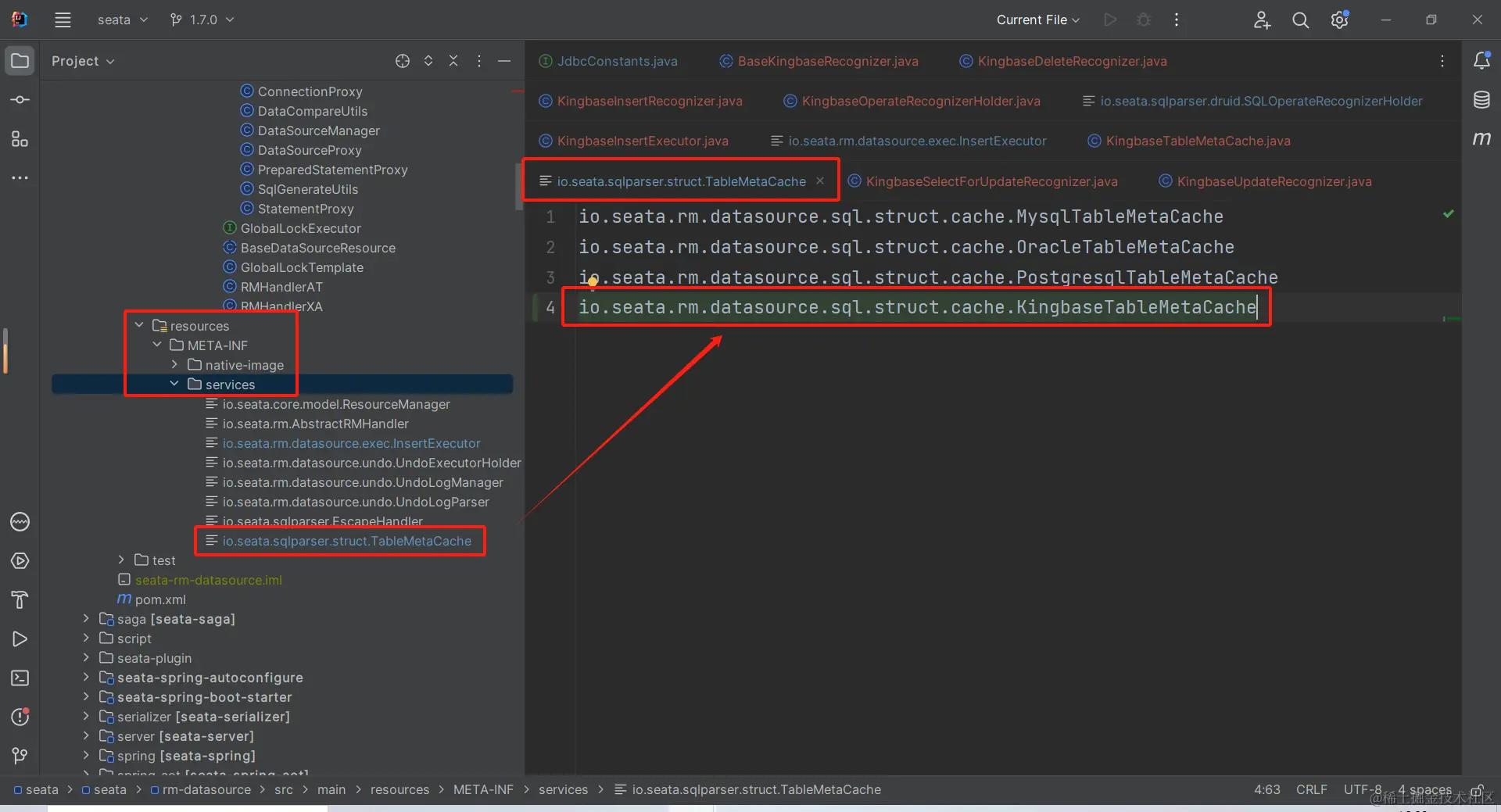Image resolution: width=1501 pixels, height=812 pixels.
Task: Open the Git tool window
Action: (20, 756)
